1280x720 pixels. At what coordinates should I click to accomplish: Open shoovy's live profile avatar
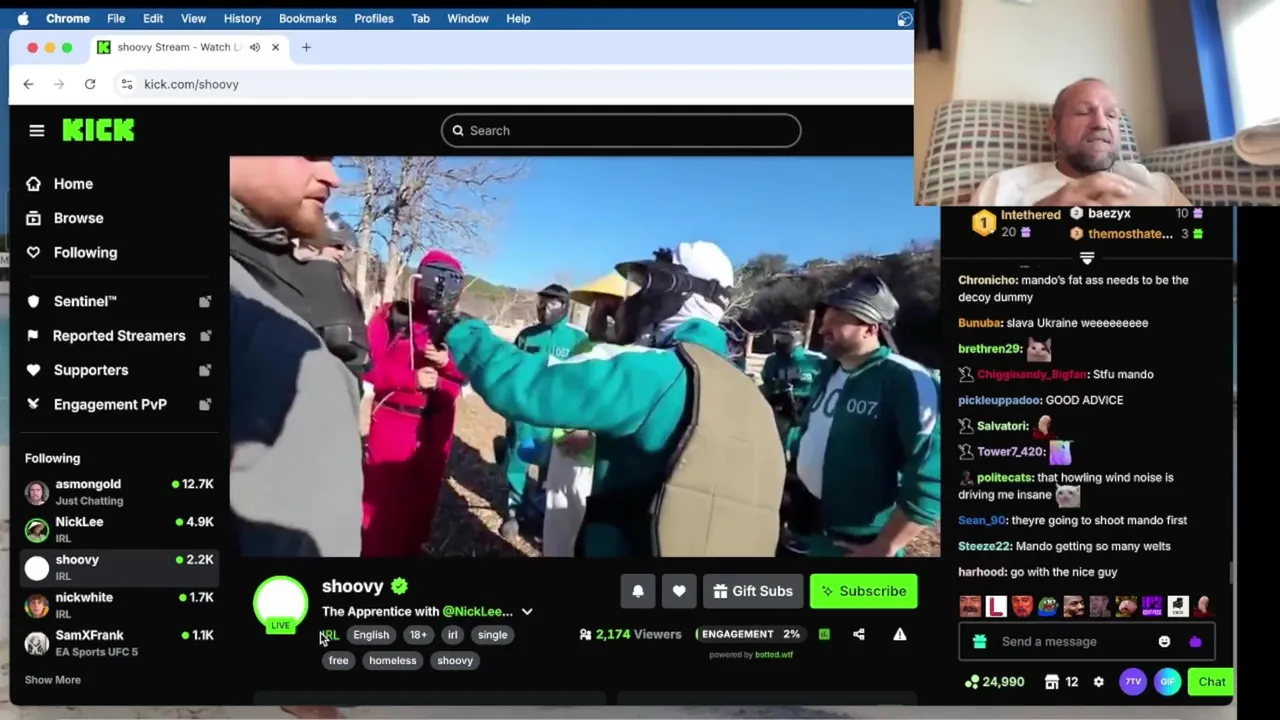(x=280, y=604)
